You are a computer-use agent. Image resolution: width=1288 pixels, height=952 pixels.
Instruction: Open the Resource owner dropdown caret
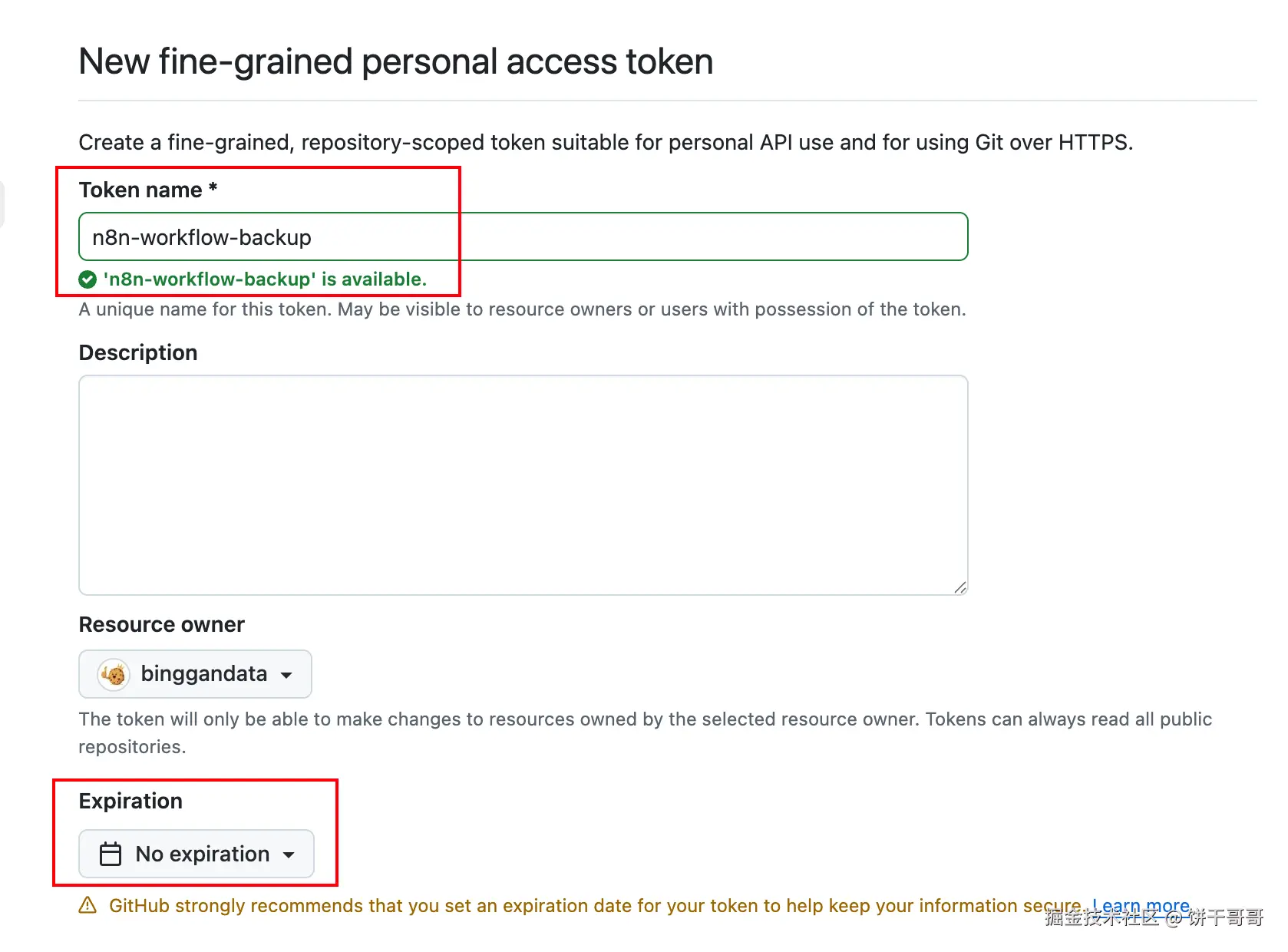(286, 675)
